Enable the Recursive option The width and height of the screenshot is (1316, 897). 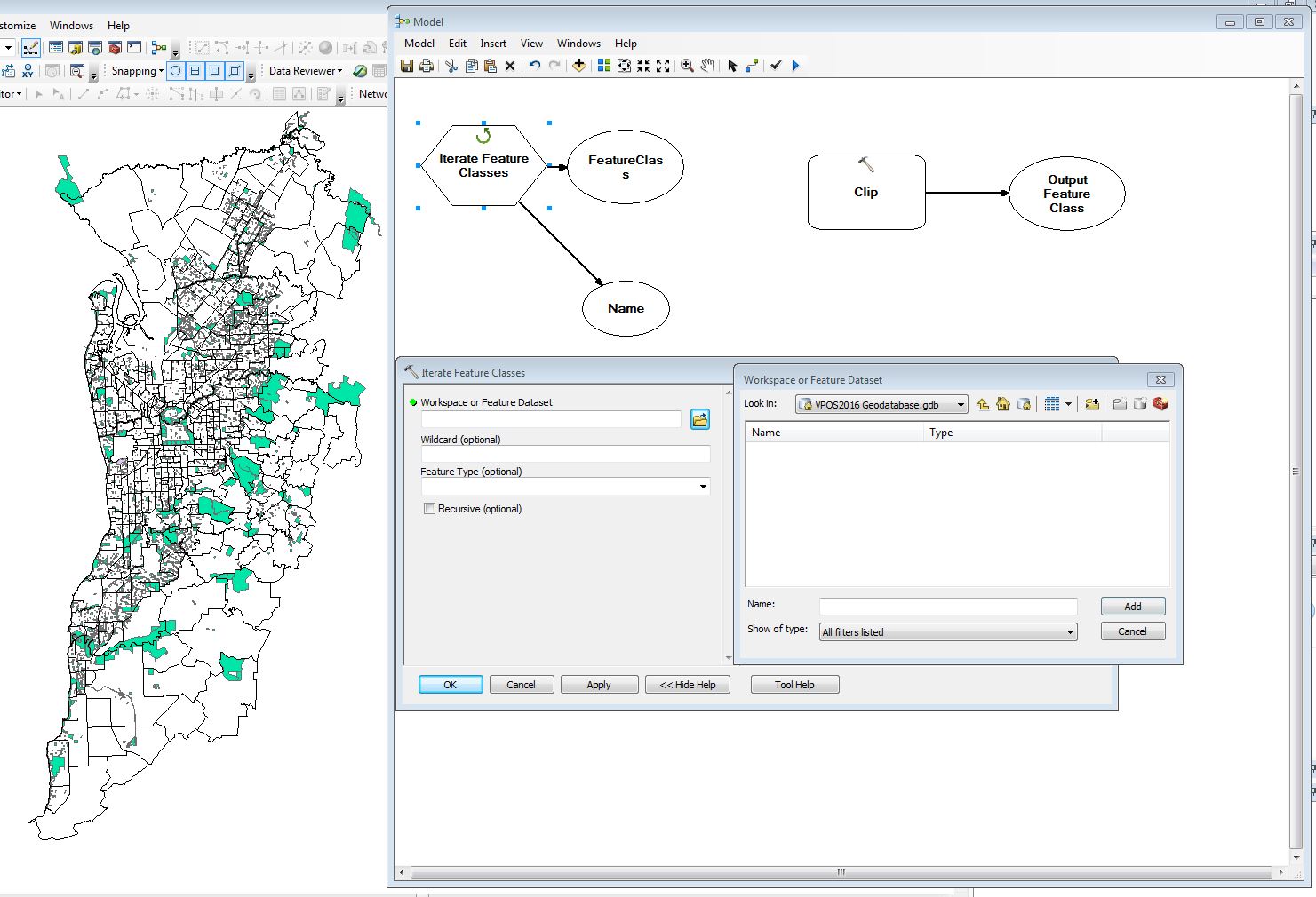[430, 508]
